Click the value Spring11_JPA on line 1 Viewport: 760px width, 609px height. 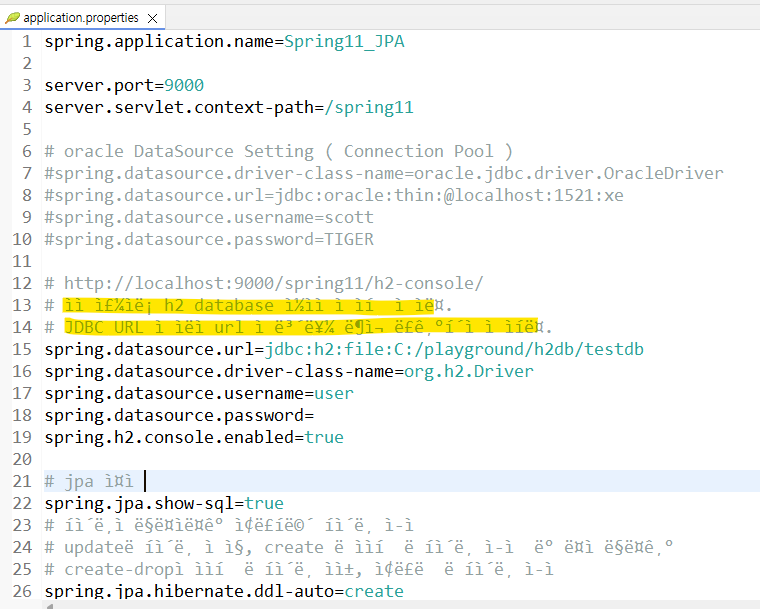pos(344,42)
